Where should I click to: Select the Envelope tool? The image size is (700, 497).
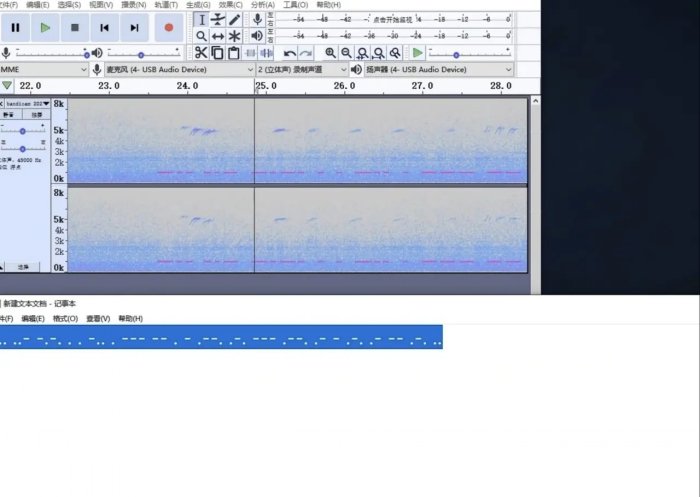click(x=218, y=19)
